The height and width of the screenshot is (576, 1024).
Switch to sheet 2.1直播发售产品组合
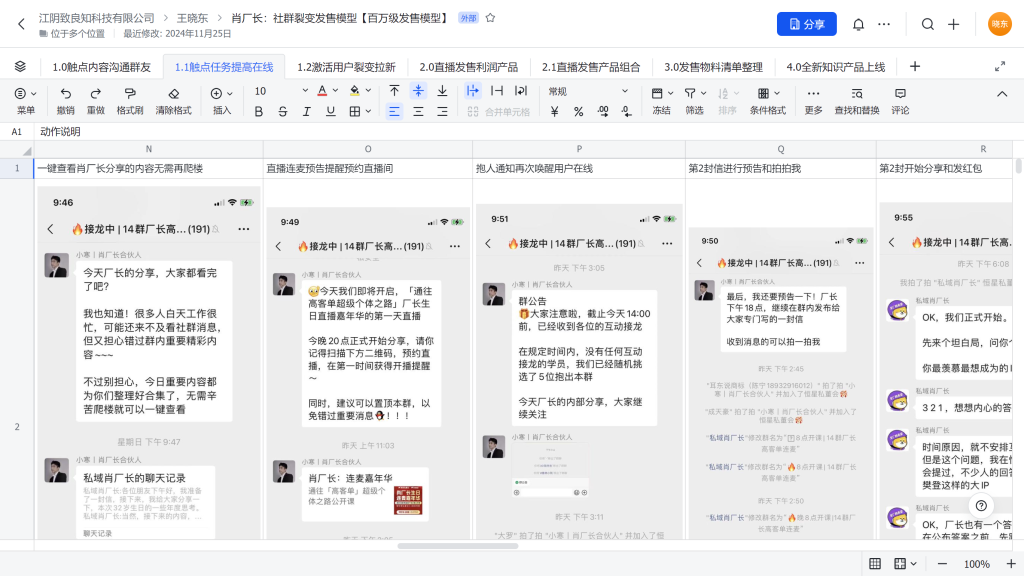(591, 67)
